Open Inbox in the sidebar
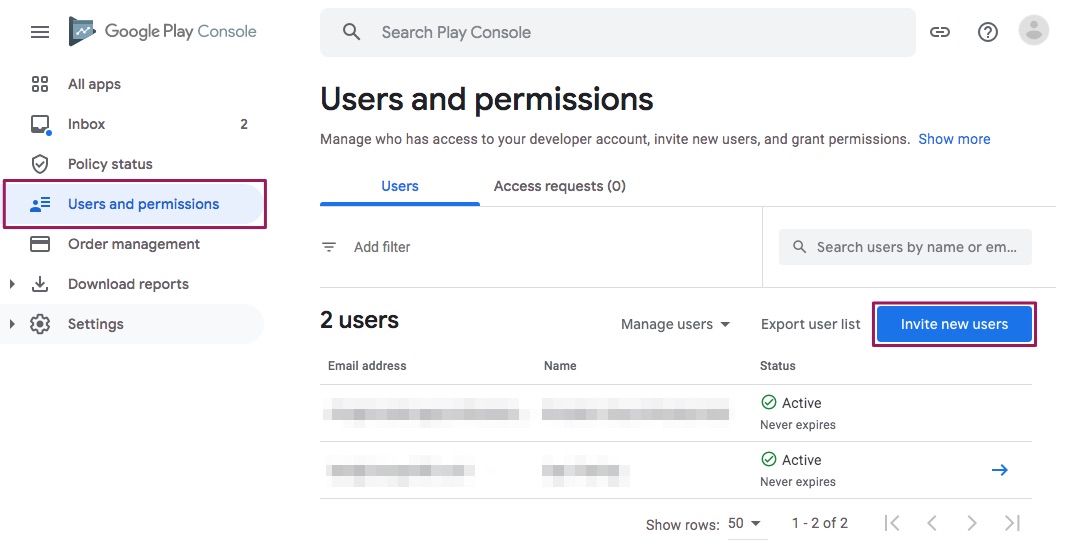This screenshot has height=553, width=1072. [87, 124]
